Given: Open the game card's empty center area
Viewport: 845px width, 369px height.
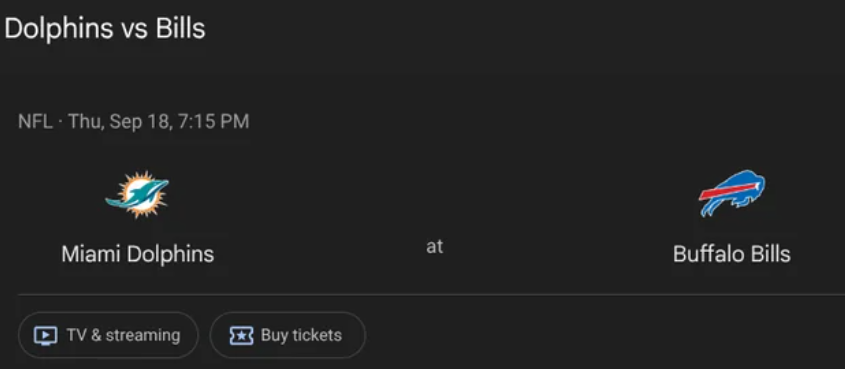Looking at the screenshot, I should pyautogui.click(x=434, y=194).
